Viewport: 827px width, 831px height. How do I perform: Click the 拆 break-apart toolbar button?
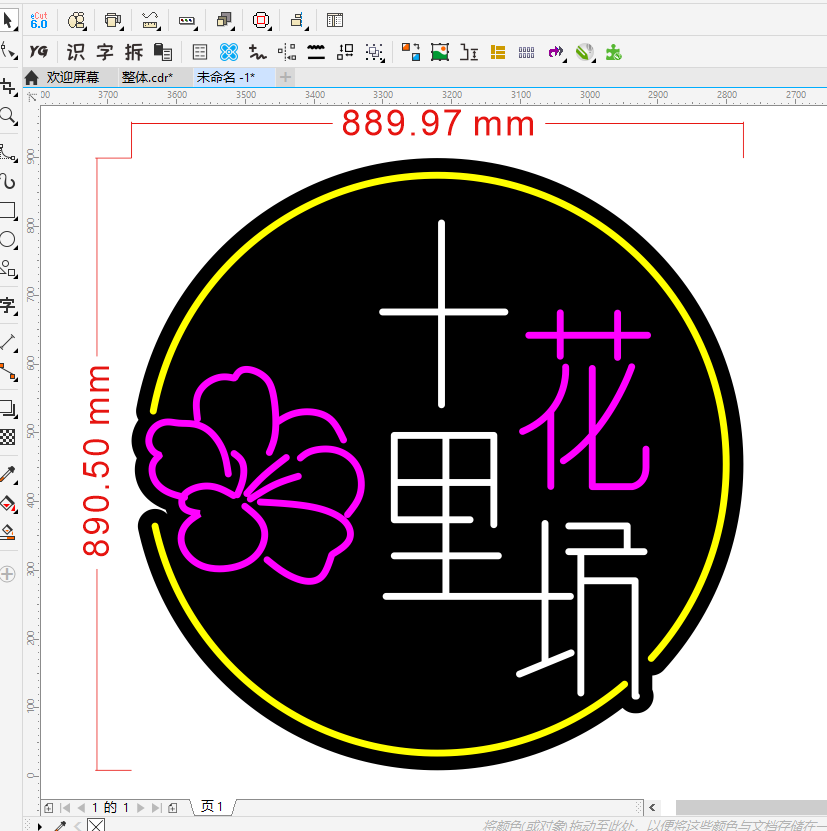[x=134, y=52]
